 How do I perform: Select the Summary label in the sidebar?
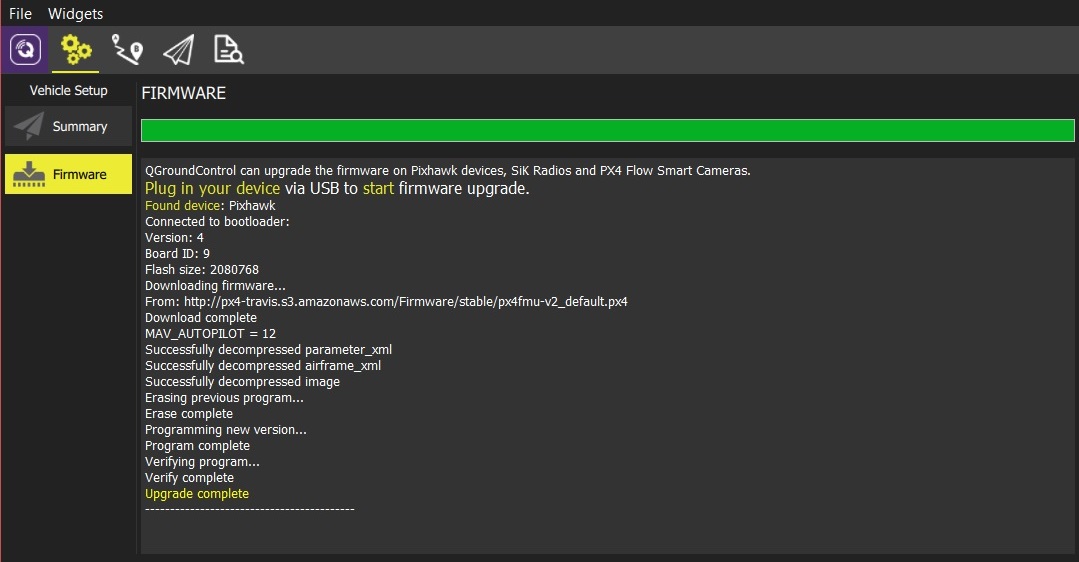(x=80, y=126)
